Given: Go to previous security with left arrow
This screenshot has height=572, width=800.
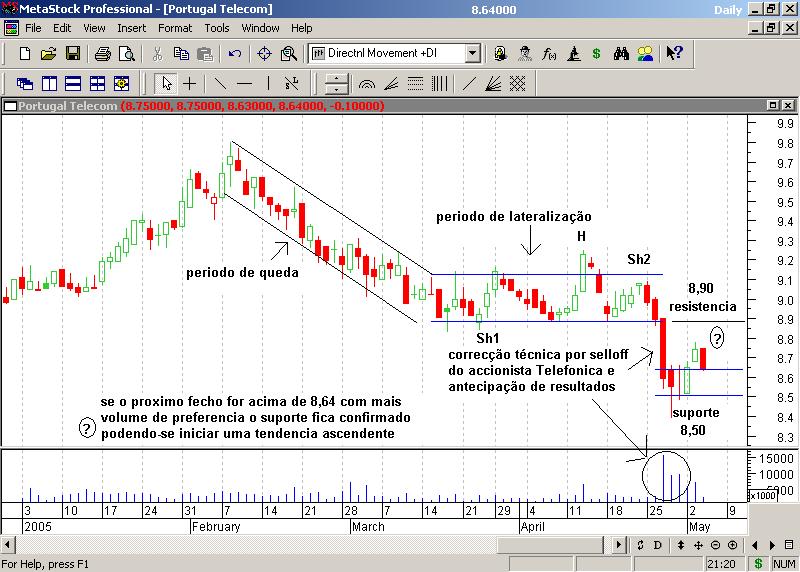Looking at the screenshot, I should coord(755,545).
